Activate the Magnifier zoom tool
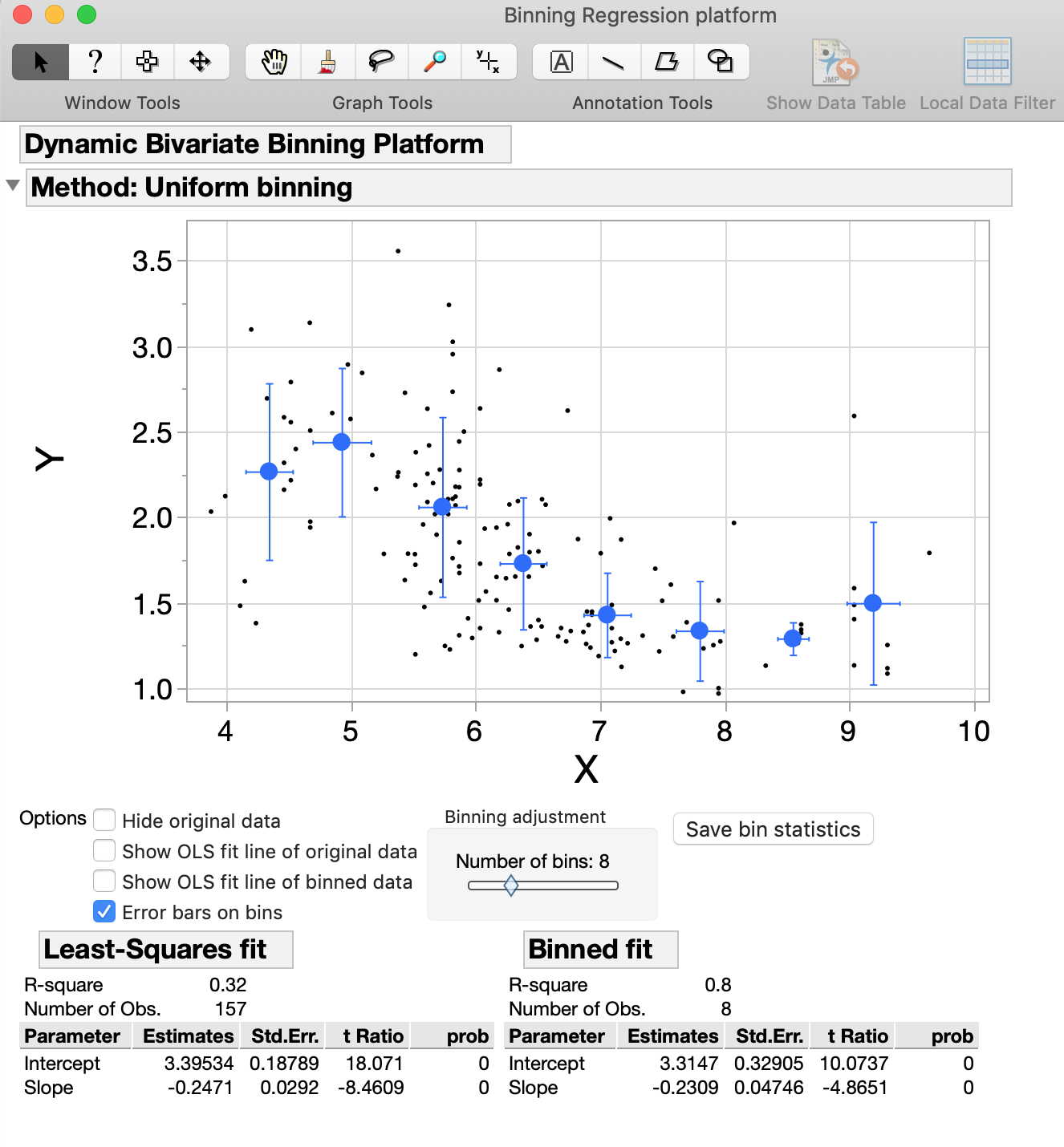Screen dimensions: 1064x1147 (x=434, y=62)
